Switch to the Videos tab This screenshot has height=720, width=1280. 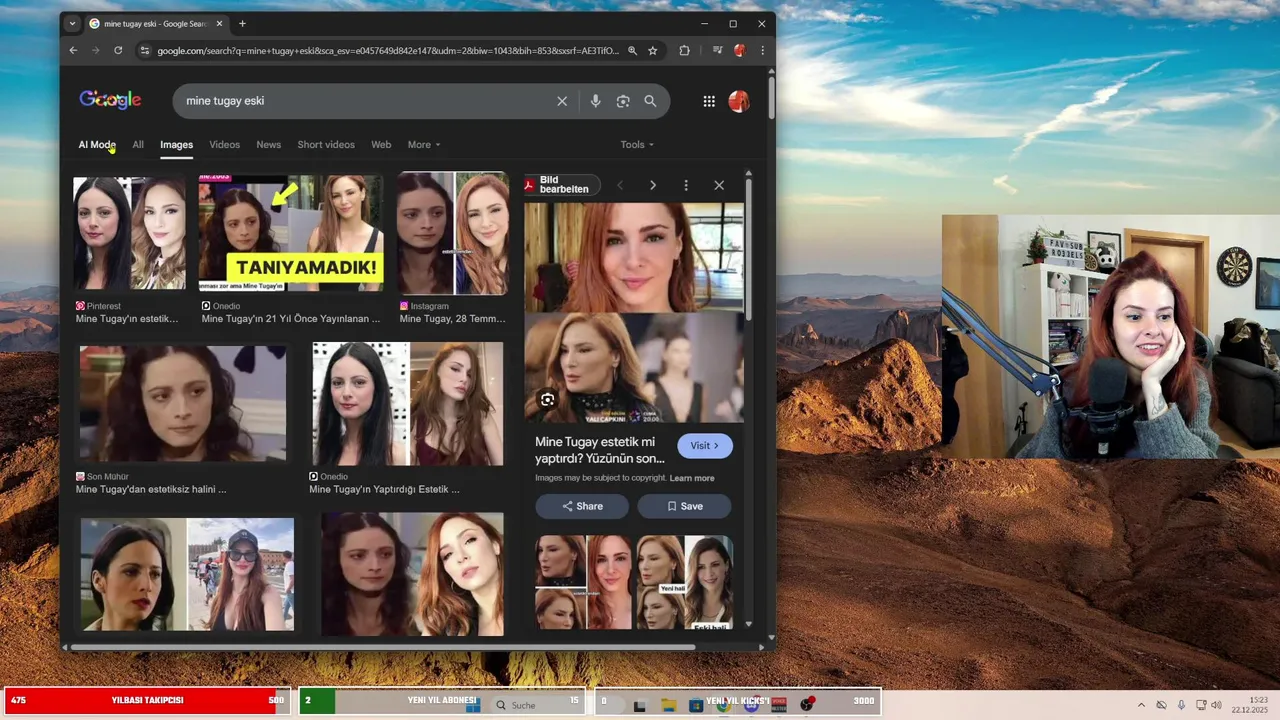225,145
